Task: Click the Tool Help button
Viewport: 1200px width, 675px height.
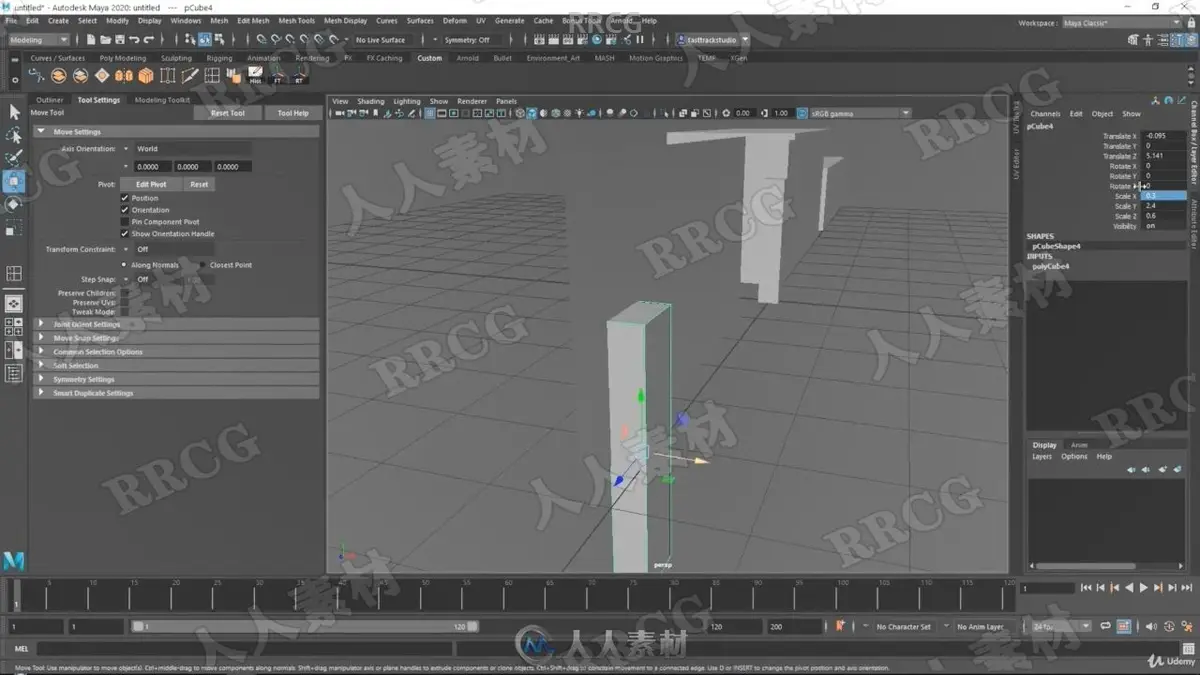Action: (293, 113)
